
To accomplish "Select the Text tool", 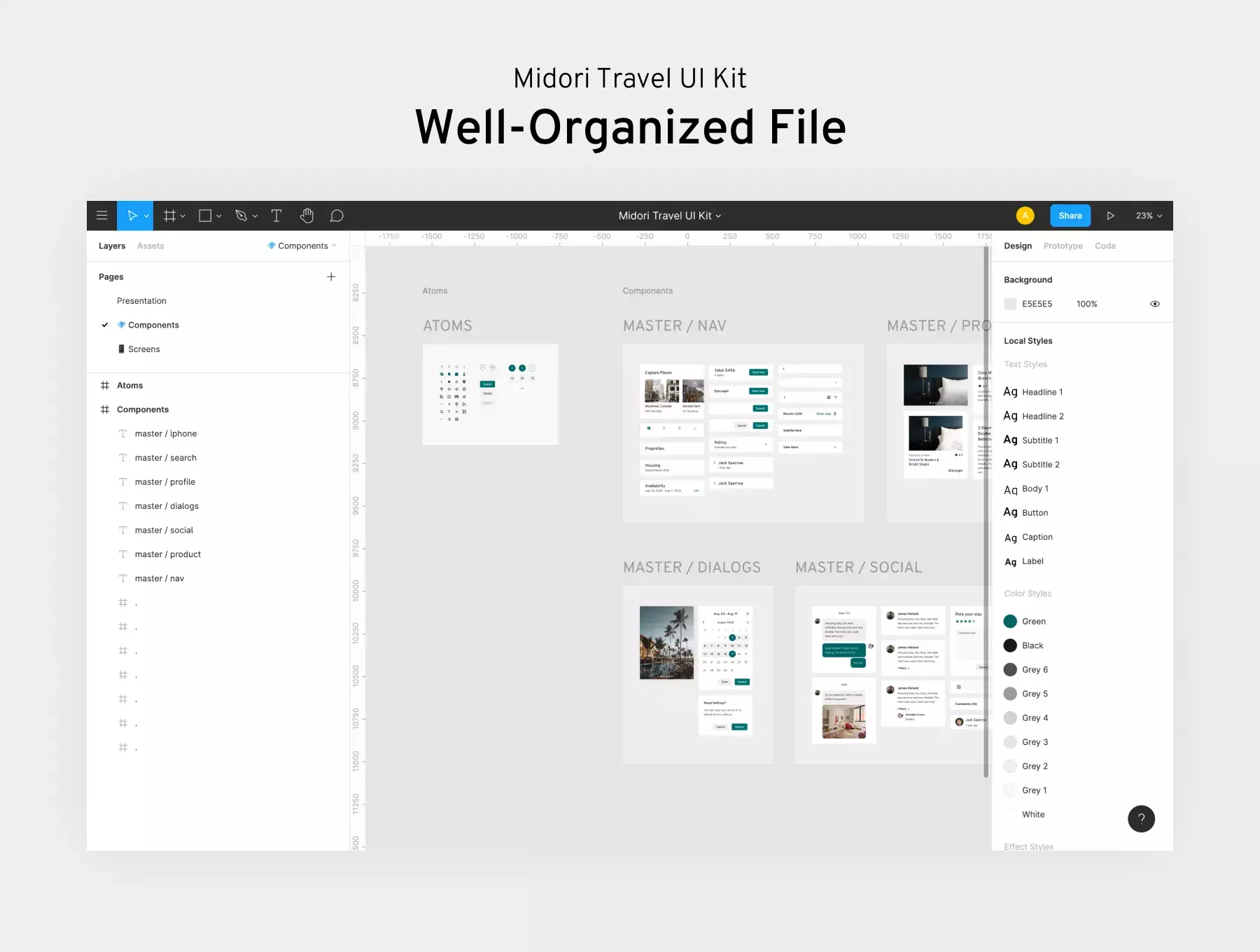I will pyautogui.click(x=276, y=216).
